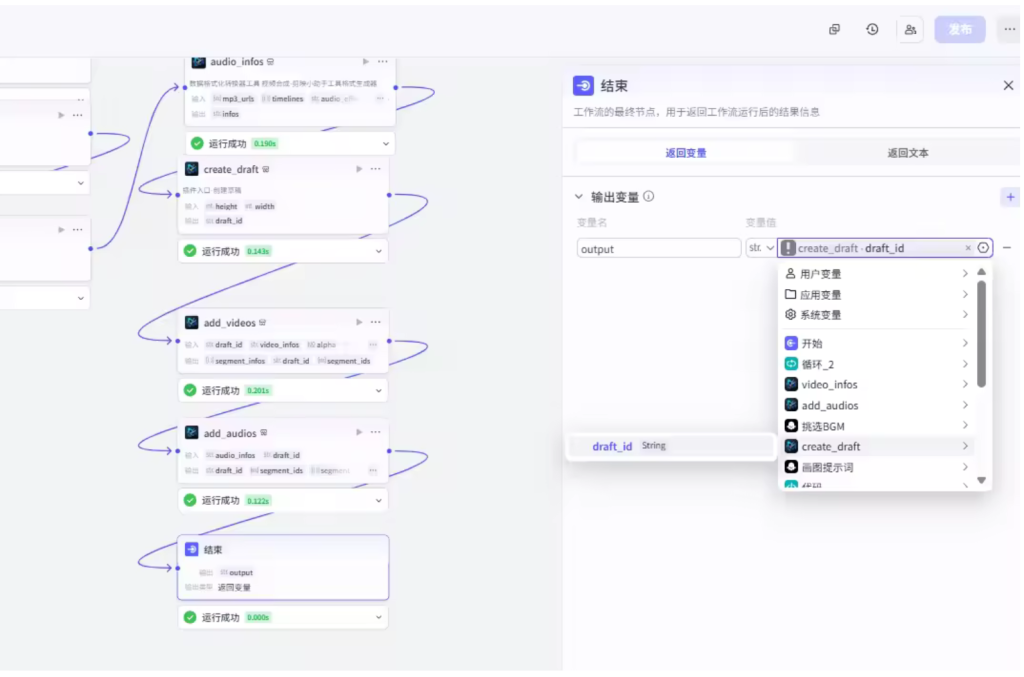Open the str. variable type dropdown

tap(760, 248)
